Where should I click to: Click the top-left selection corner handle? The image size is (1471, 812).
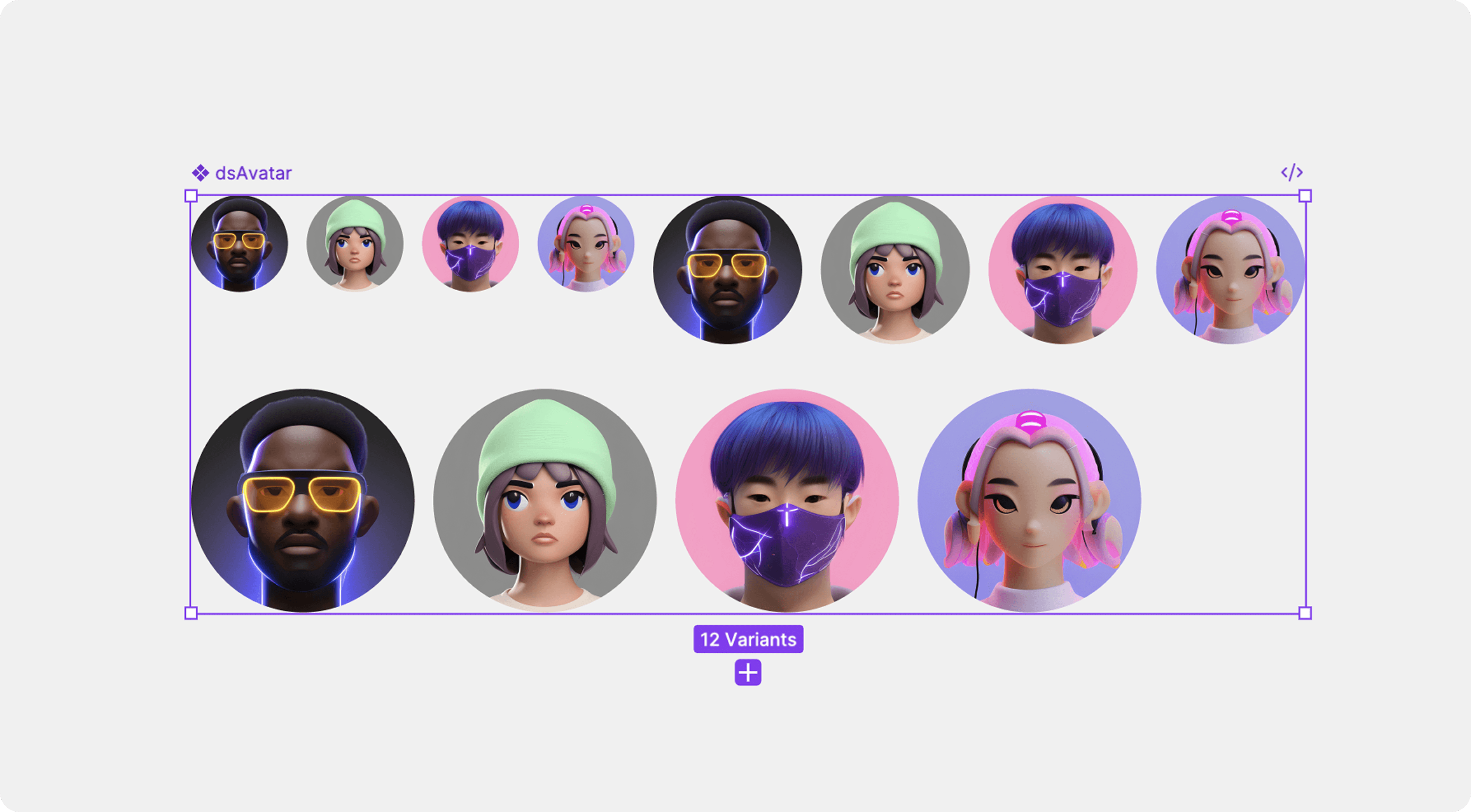coord(191,196)
